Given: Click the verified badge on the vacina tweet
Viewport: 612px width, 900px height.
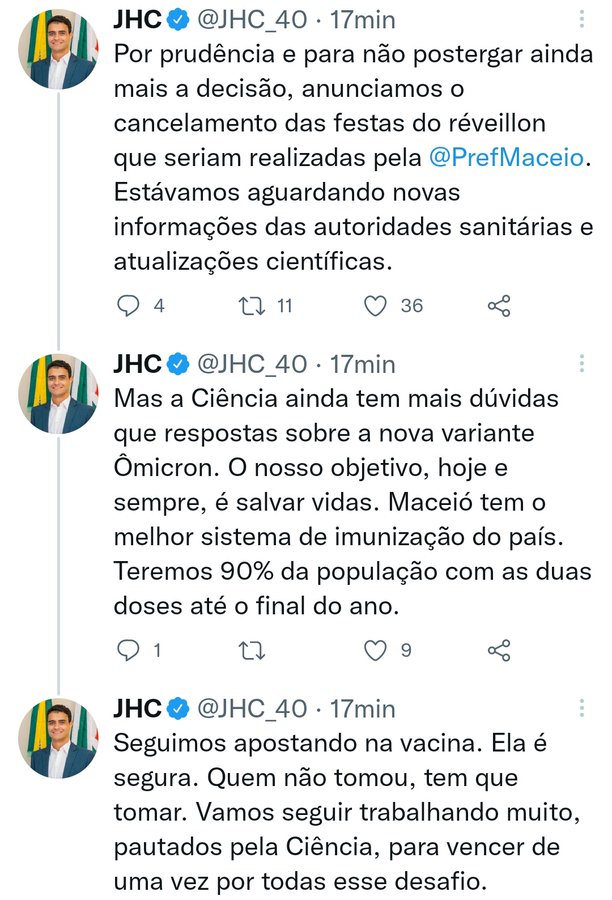Looking at the screenshot, I should [177, 709].
